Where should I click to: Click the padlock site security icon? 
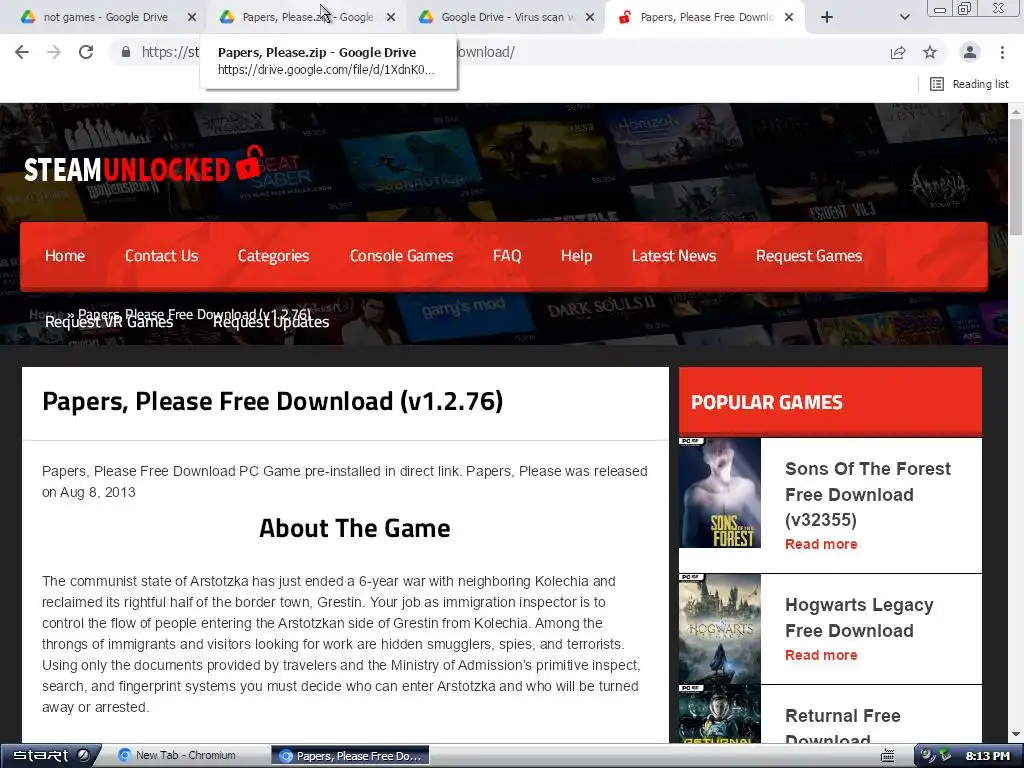126,52
